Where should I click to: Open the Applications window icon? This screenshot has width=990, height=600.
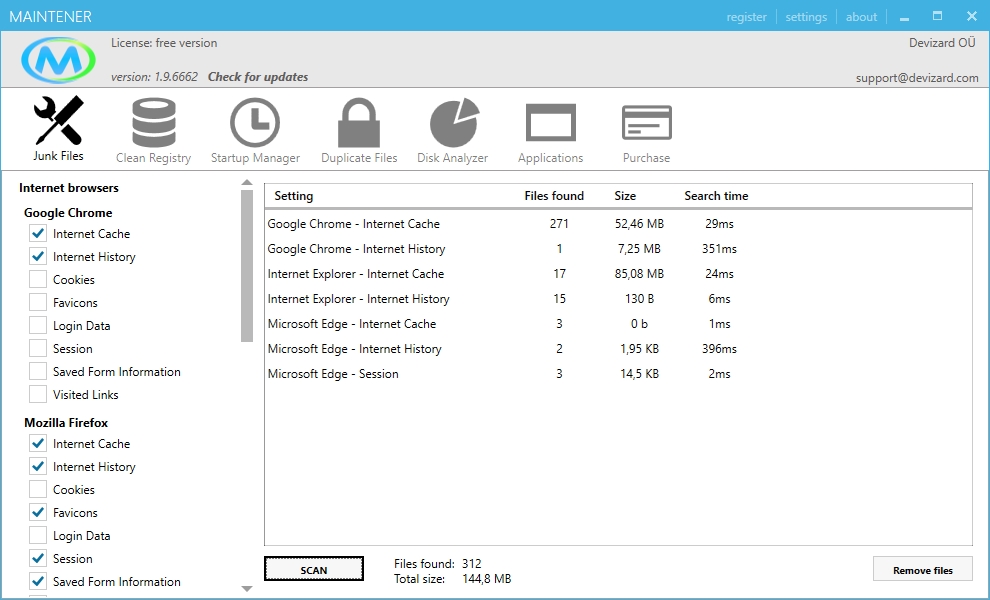(x=550, y=123)
